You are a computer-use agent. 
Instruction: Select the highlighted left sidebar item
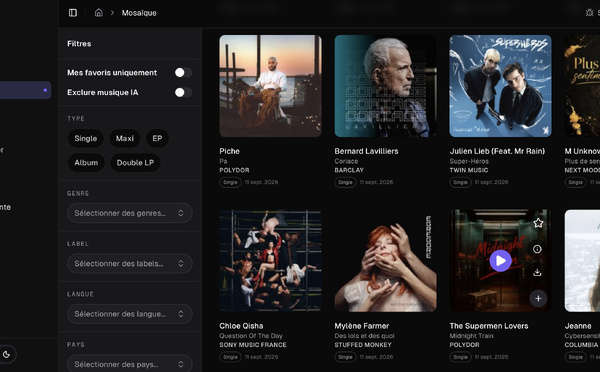click(25, 90)
